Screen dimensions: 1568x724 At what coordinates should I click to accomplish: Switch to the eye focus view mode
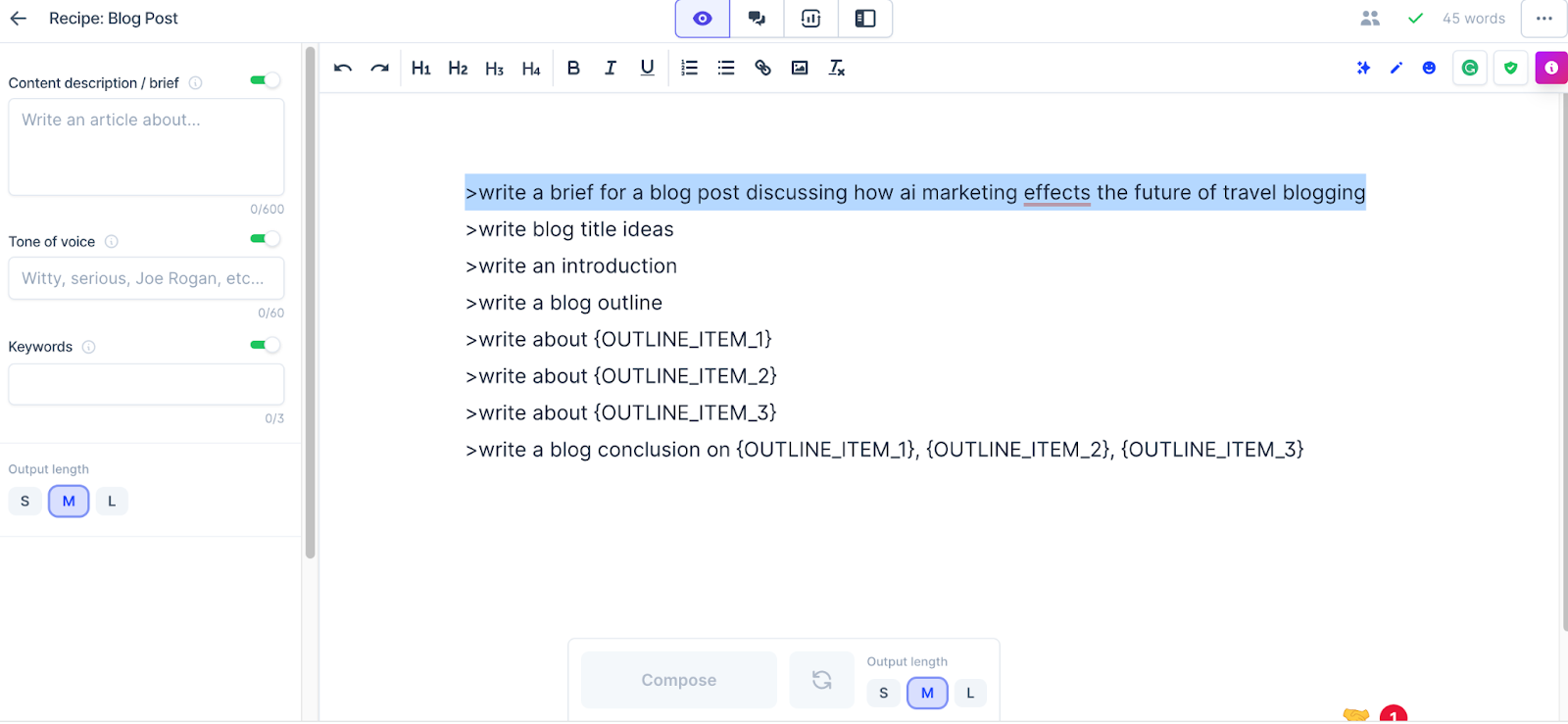click(703, 19)
